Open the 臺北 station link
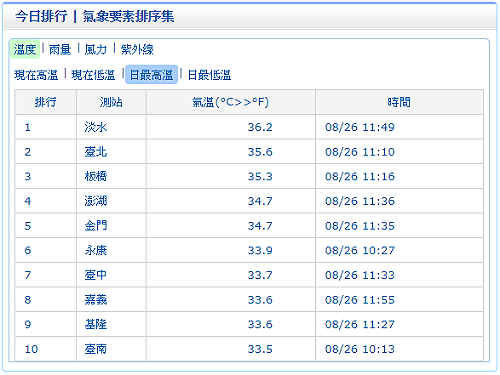 pos(96,152)
